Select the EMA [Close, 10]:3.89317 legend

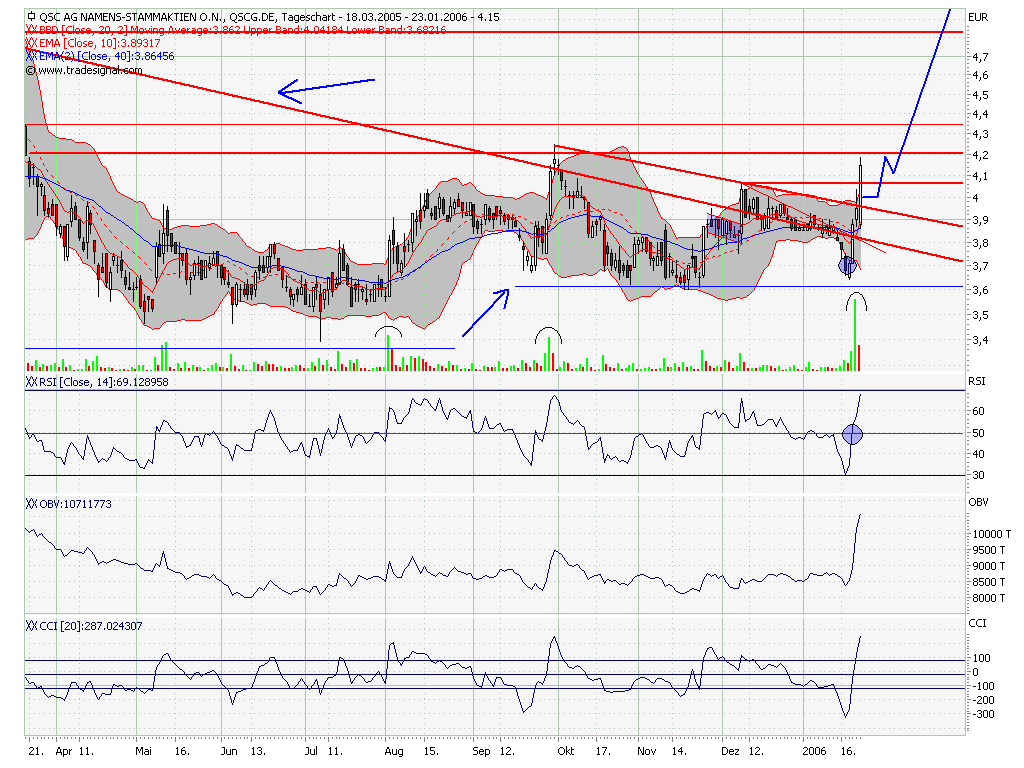(x=99, y=43)
